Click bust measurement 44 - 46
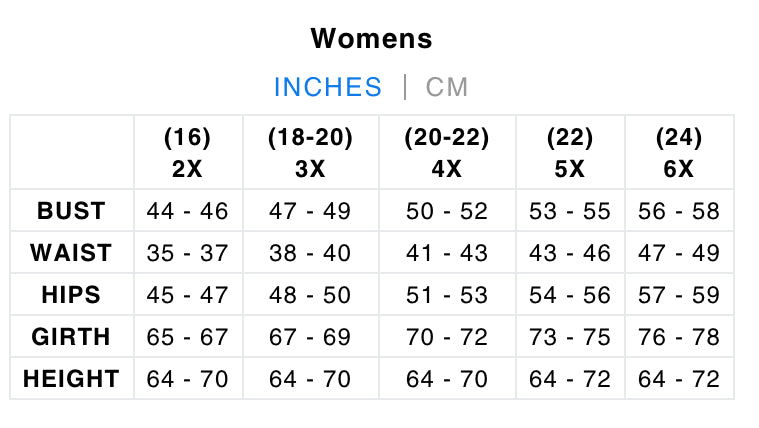This screenshot has height=428, width=759. coord(187,211)
